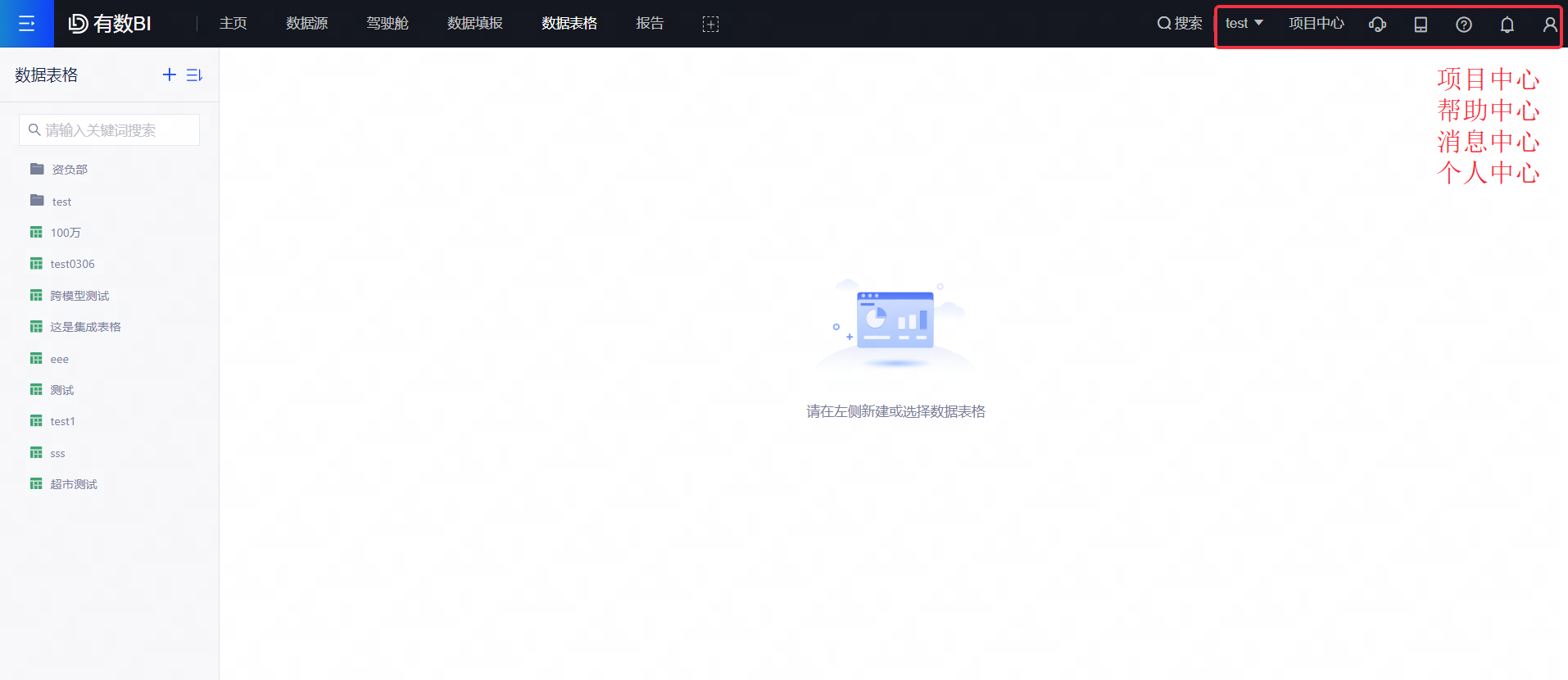This screenshot has height=680, width=1568.
Task: Open personal center user icon
Action: point(1549,25)
